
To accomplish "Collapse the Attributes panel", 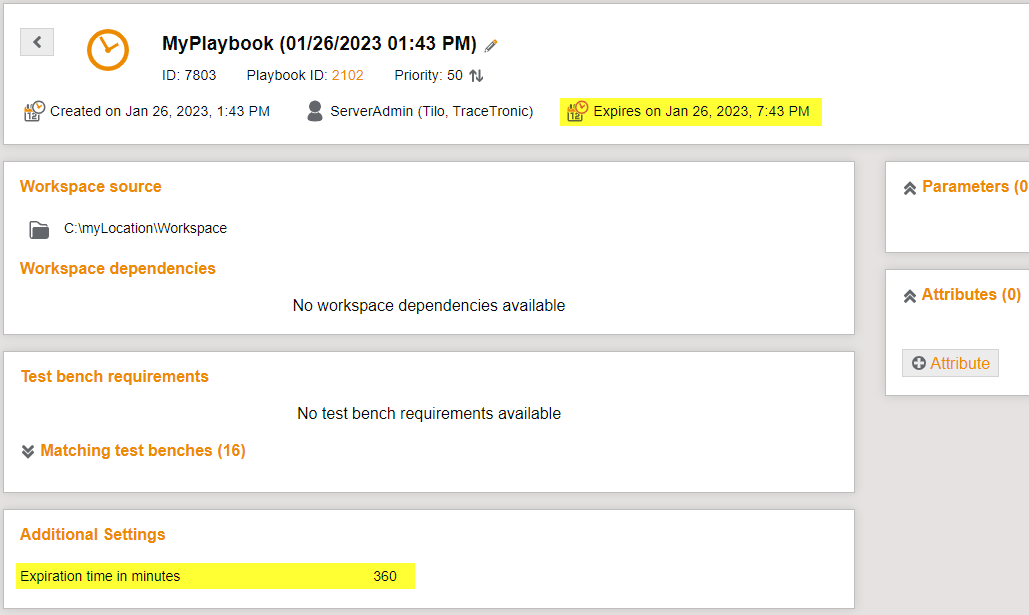I will click(x=909, y=295).
